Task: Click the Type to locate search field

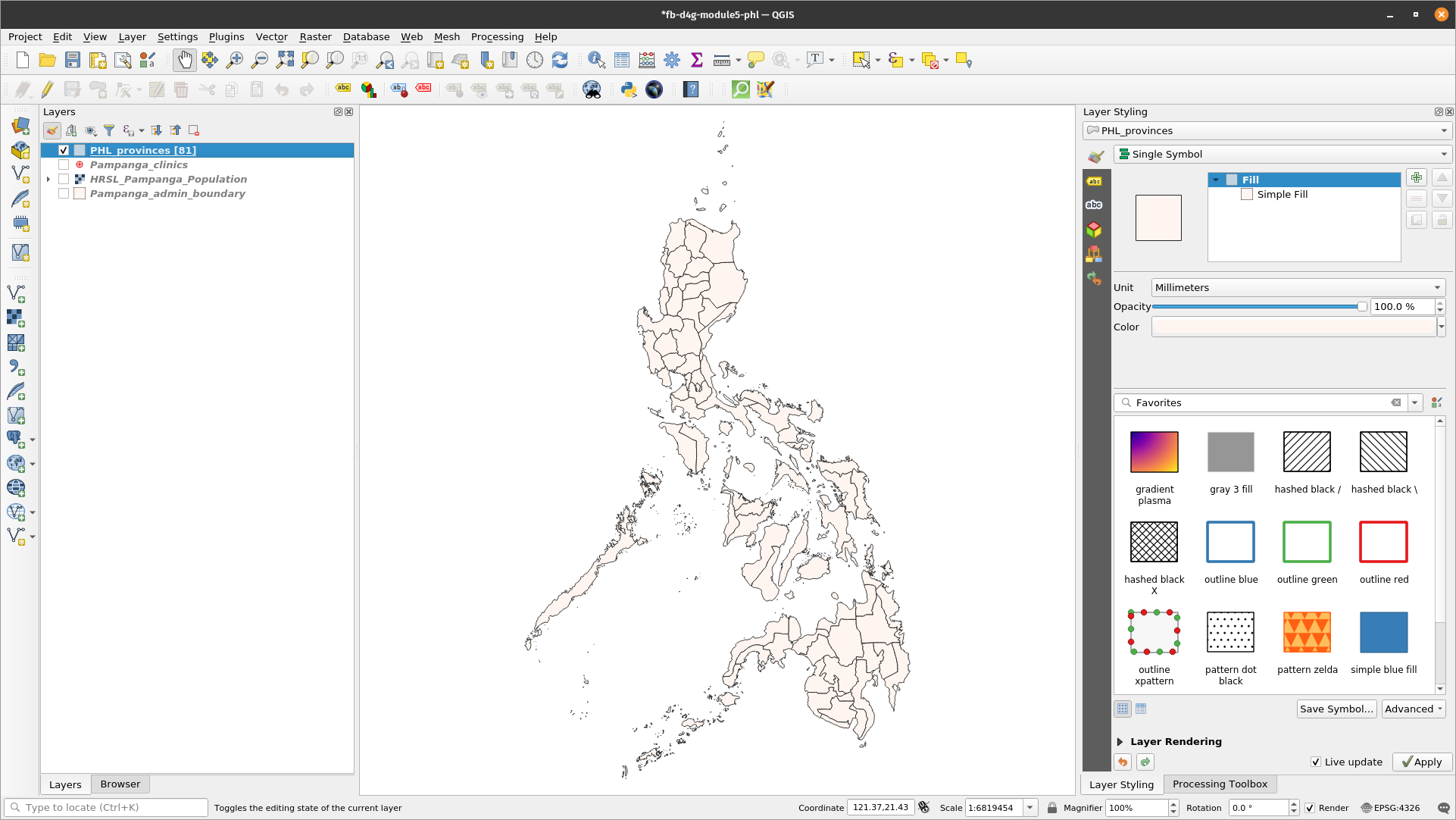Action: coord(106,807)
